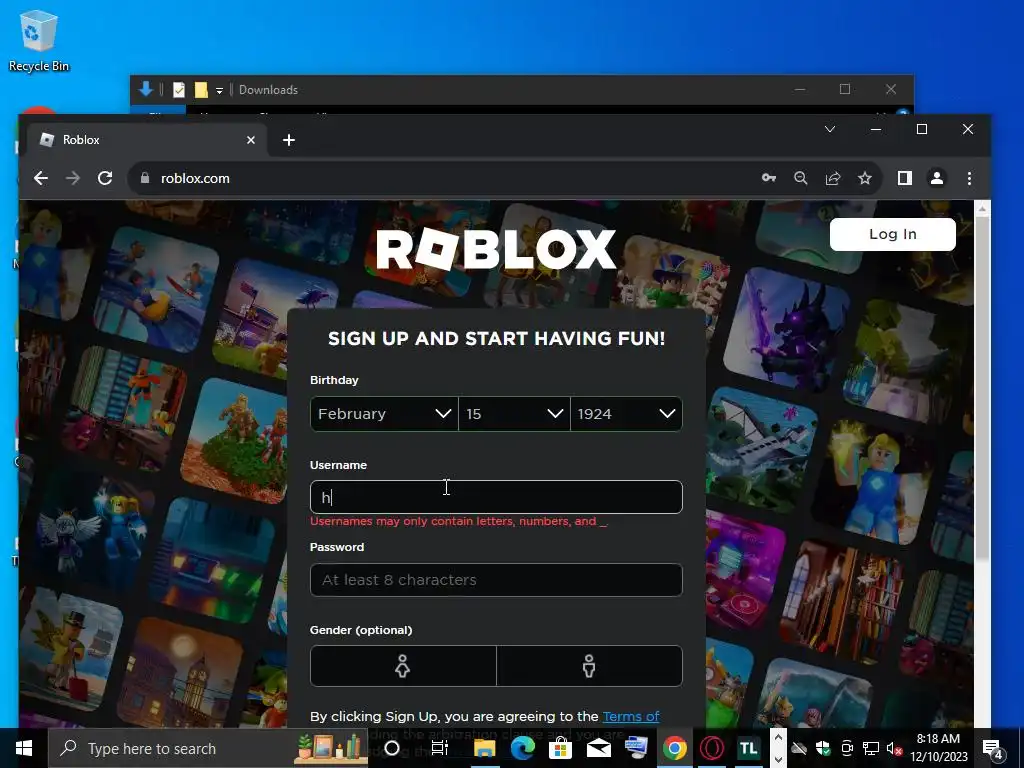Click the forward navigation arrow
The height and width of the screenshot is (768, 1024).
click(x=72, y=178)
